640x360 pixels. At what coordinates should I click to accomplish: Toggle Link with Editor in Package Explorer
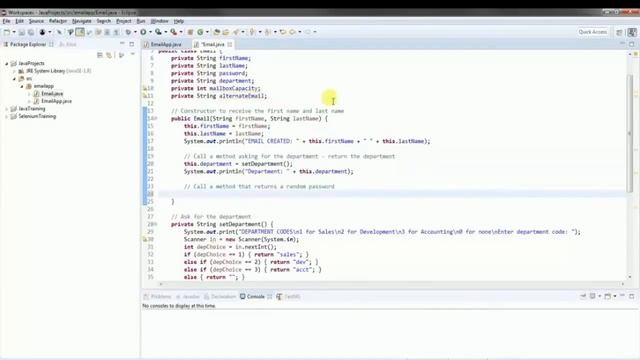pos(109,55)
